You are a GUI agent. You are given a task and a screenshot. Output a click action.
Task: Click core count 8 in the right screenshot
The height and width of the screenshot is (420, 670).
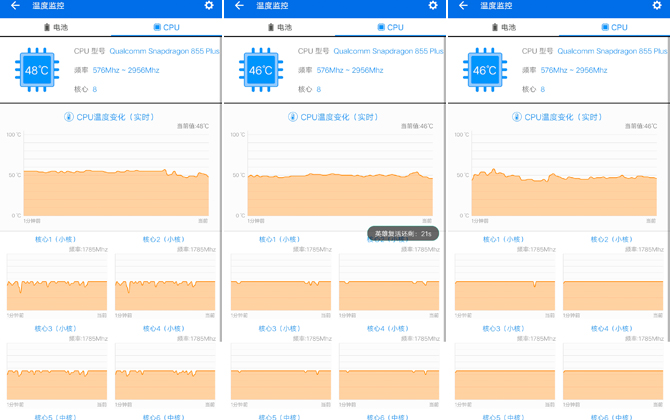click(542, 89)
